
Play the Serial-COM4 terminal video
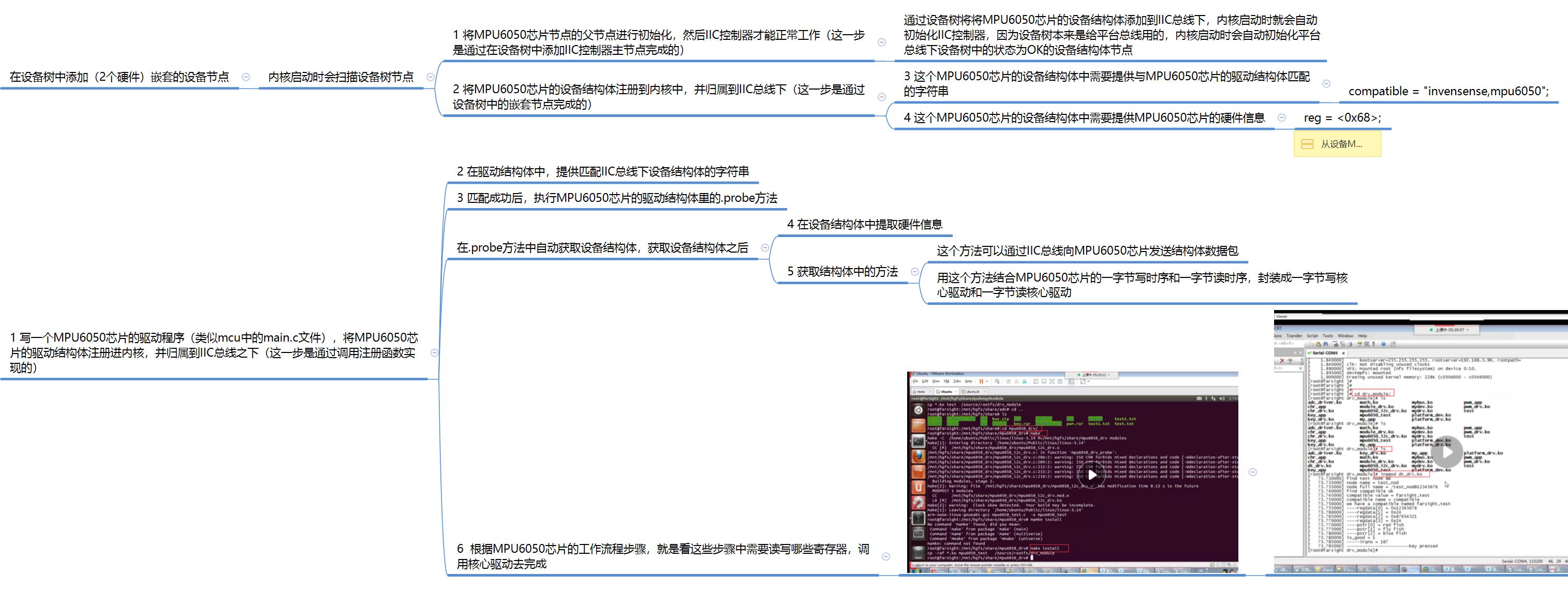pos(1447,452)
